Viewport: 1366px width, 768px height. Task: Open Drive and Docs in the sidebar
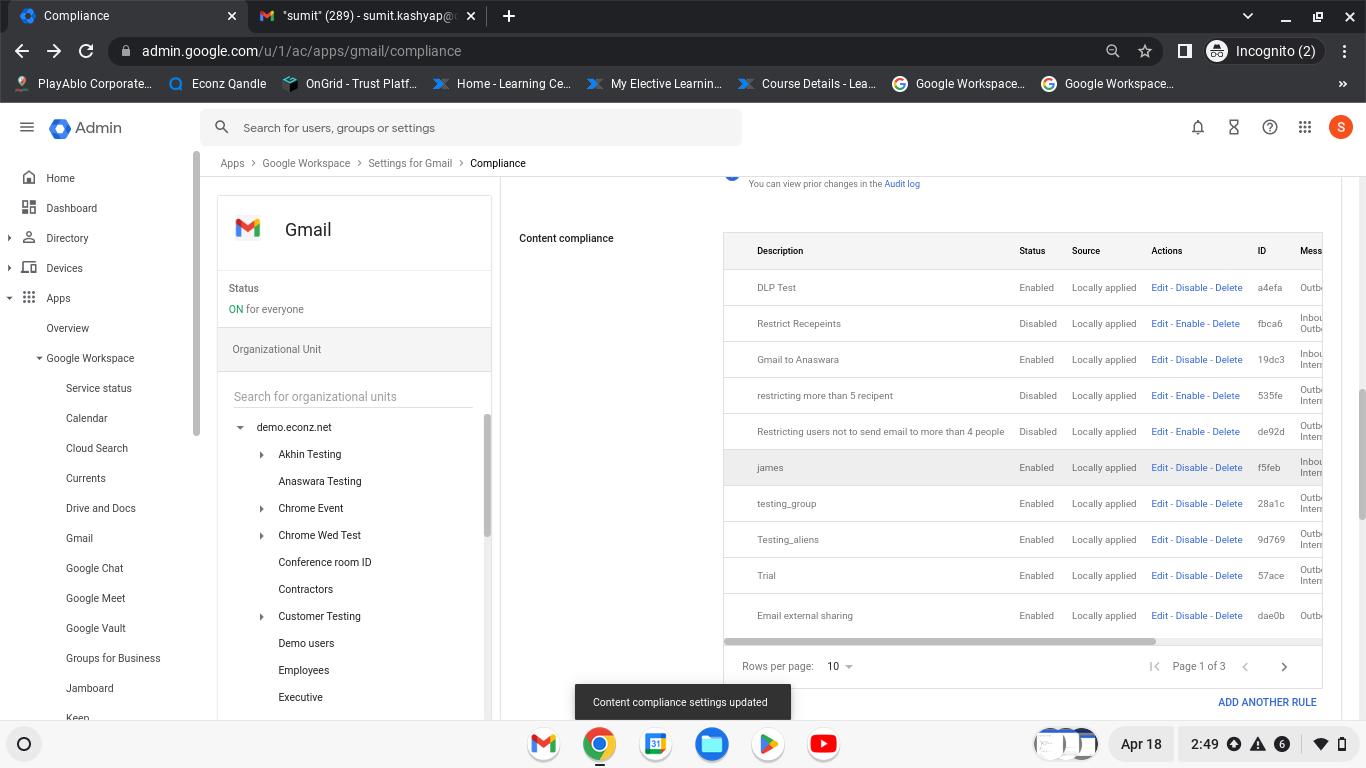[101, 508]
